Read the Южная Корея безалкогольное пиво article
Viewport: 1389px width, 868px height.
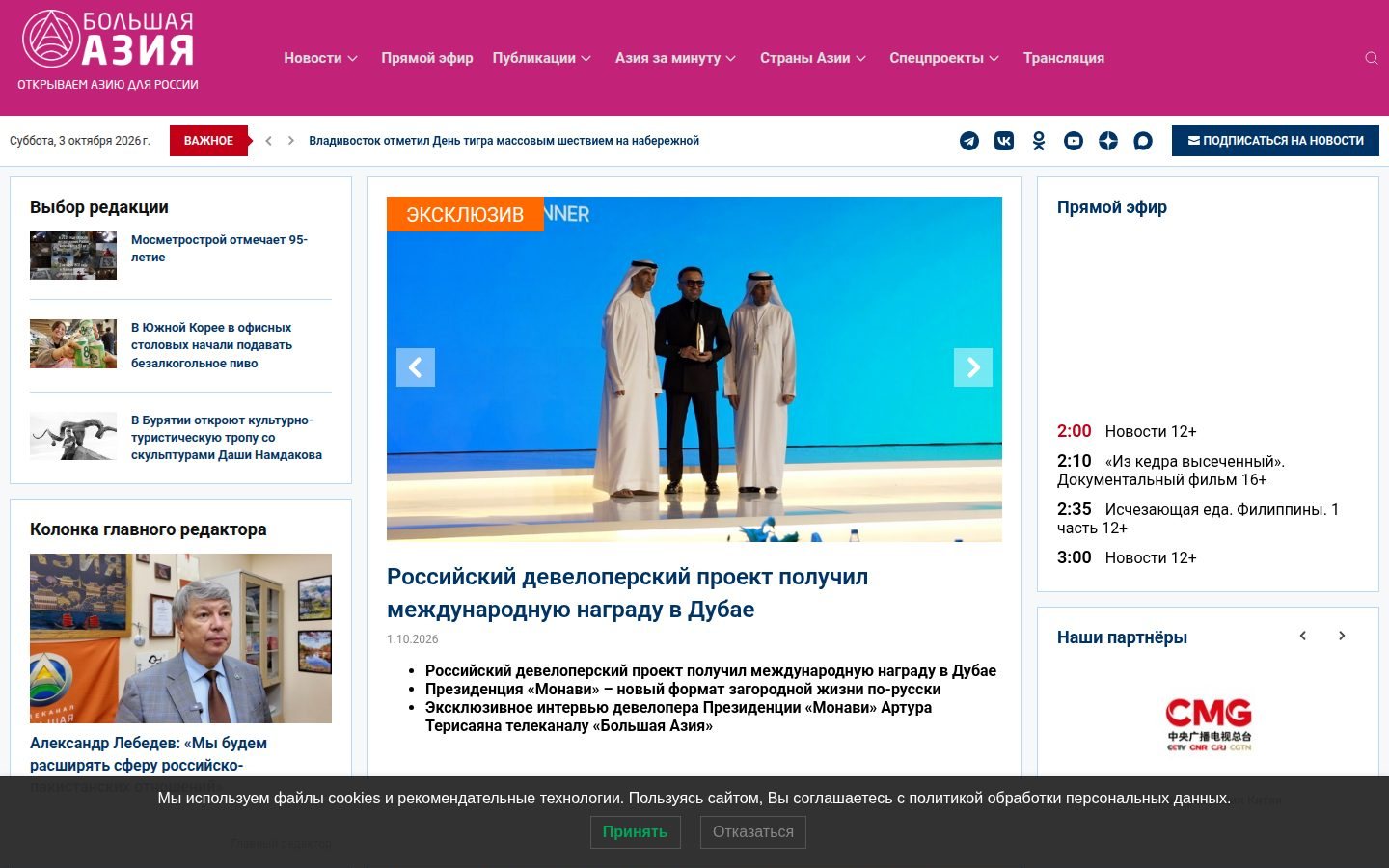(x=211, y=345)
